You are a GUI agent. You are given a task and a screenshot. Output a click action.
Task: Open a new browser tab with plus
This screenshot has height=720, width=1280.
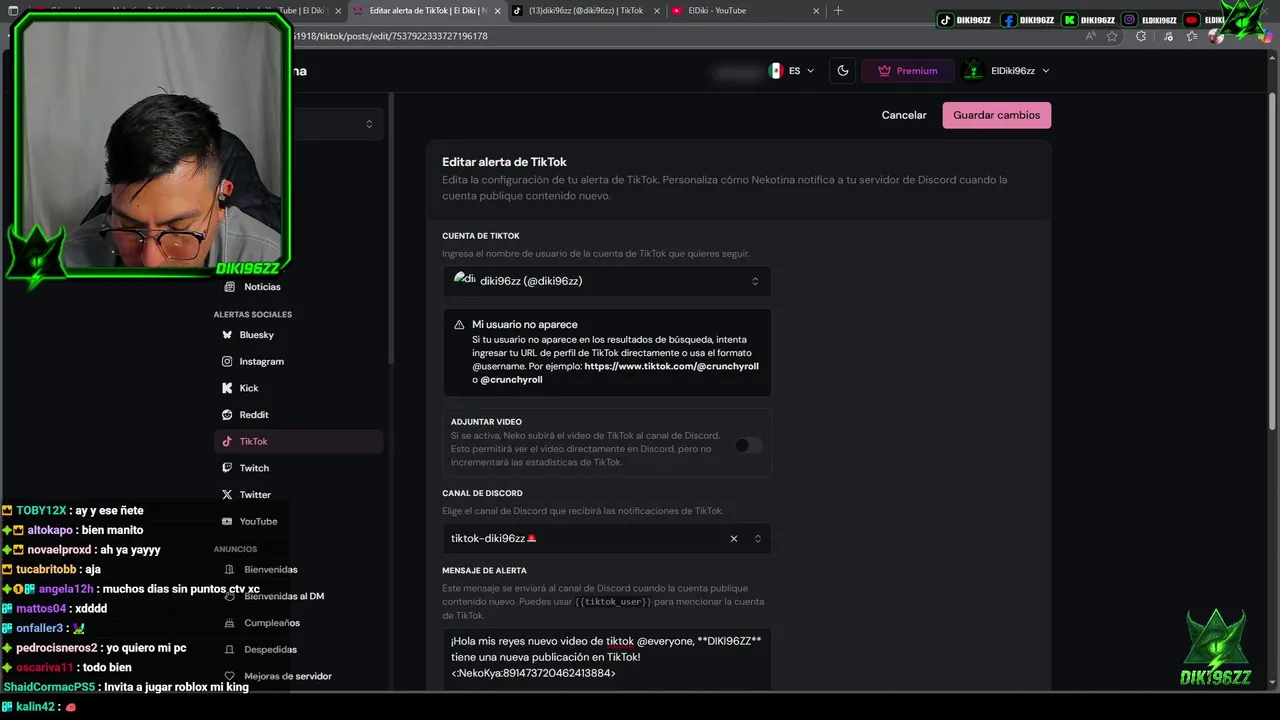[838, 11]
